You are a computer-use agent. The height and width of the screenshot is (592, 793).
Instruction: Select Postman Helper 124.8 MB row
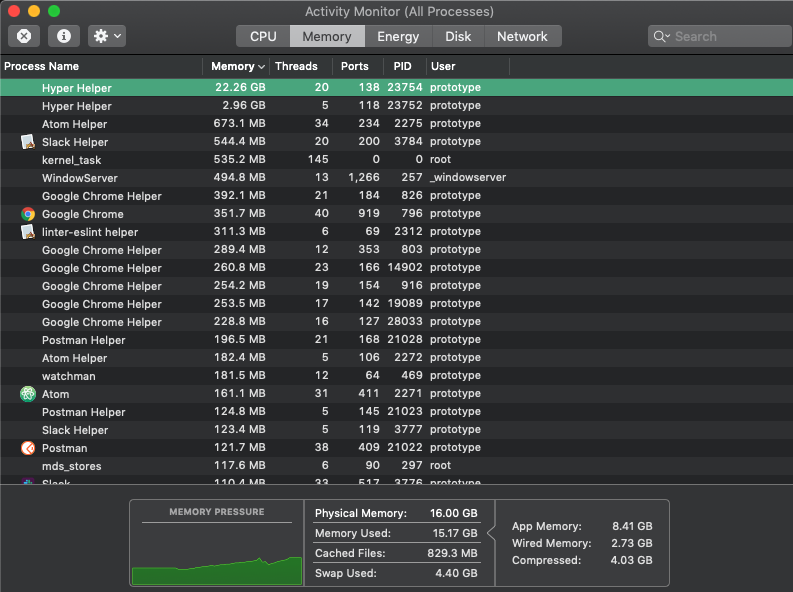coord(396,412)
